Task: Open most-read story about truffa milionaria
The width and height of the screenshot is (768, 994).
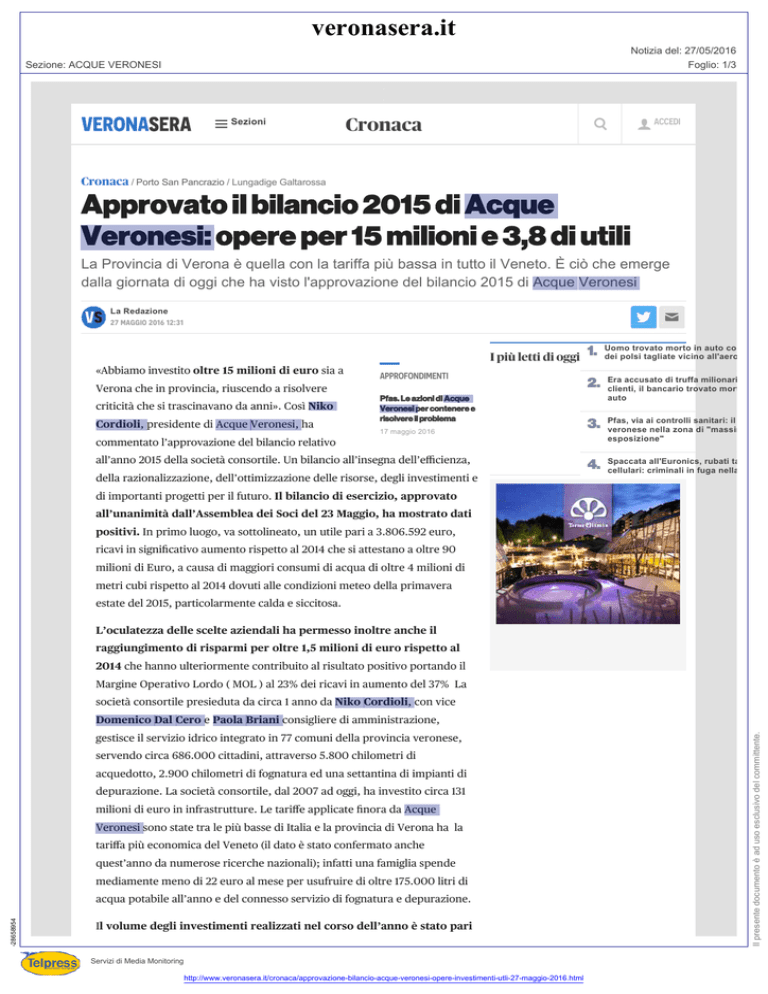Action: [x=672, y=389]
